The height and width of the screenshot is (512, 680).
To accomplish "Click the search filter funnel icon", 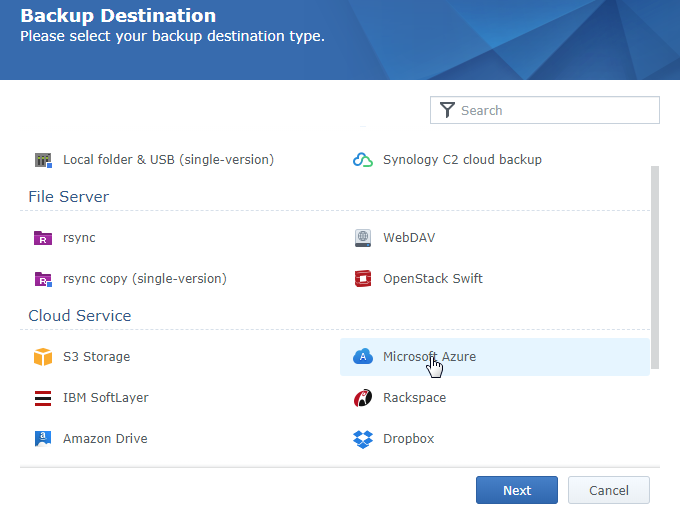I will [x=447, y=110].
